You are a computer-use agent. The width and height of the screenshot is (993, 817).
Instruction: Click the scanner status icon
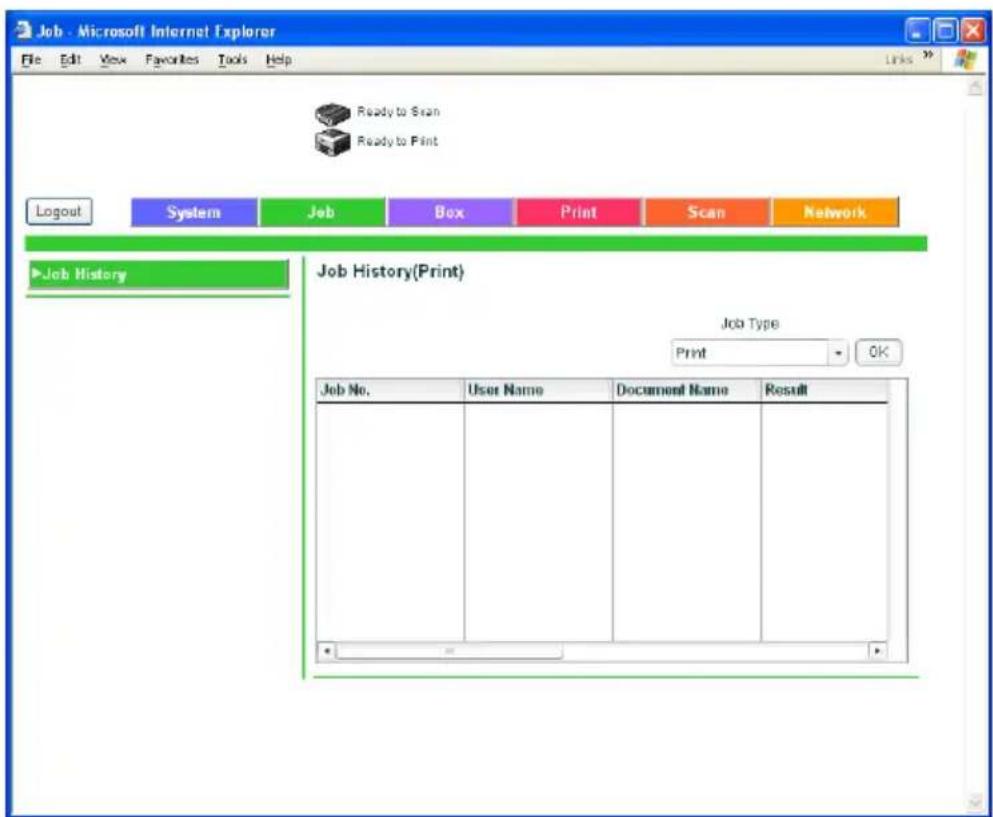(x=332, y=114)
